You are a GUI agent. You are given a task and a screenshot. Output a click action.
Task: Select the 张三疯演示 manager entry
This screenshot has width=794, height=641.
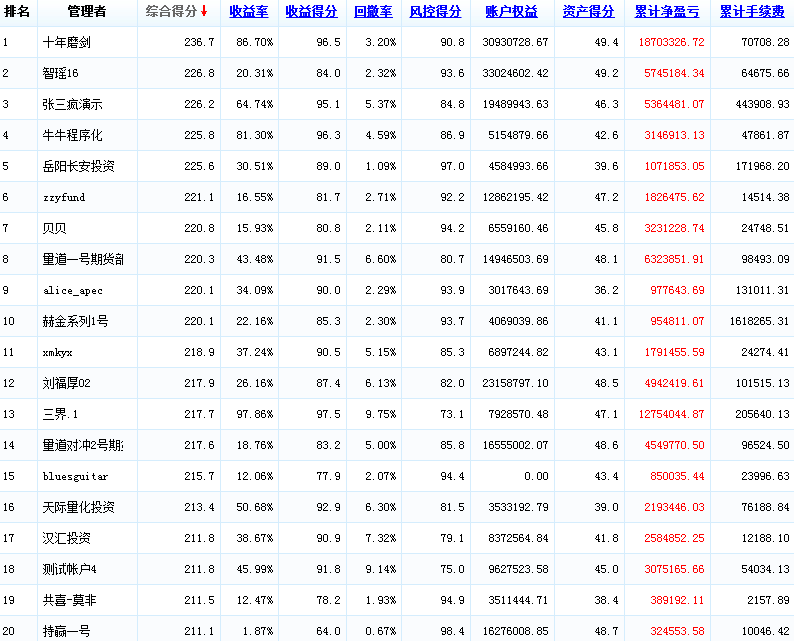click(x=73, y=105)
